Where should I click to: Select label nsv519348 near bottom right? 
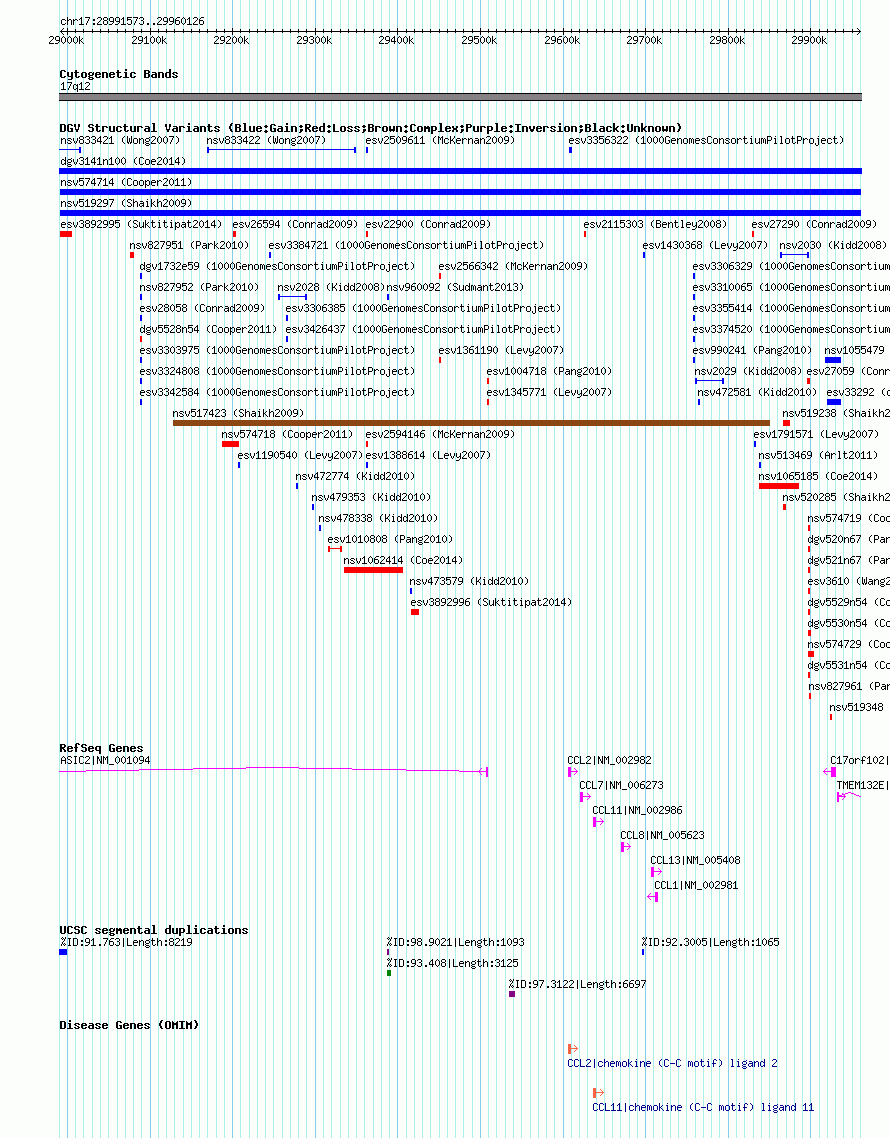click(857, 708)
